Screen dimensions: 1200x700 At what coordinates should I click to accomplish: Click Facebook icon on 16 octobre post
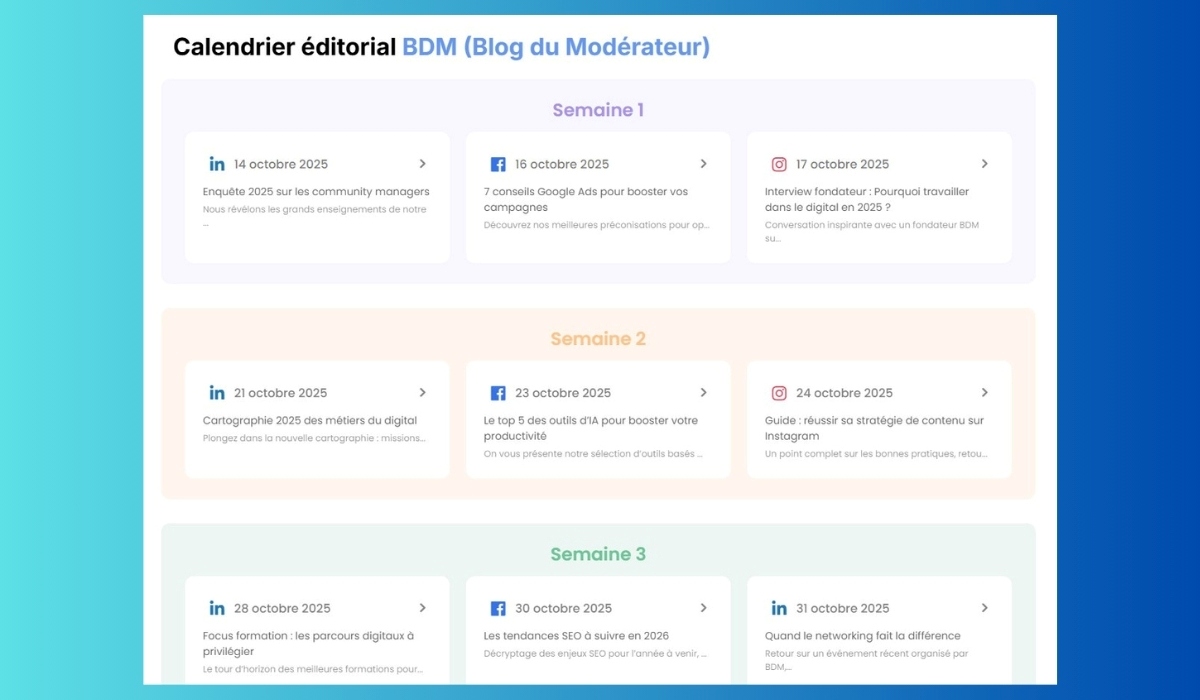tap(498, 164)
